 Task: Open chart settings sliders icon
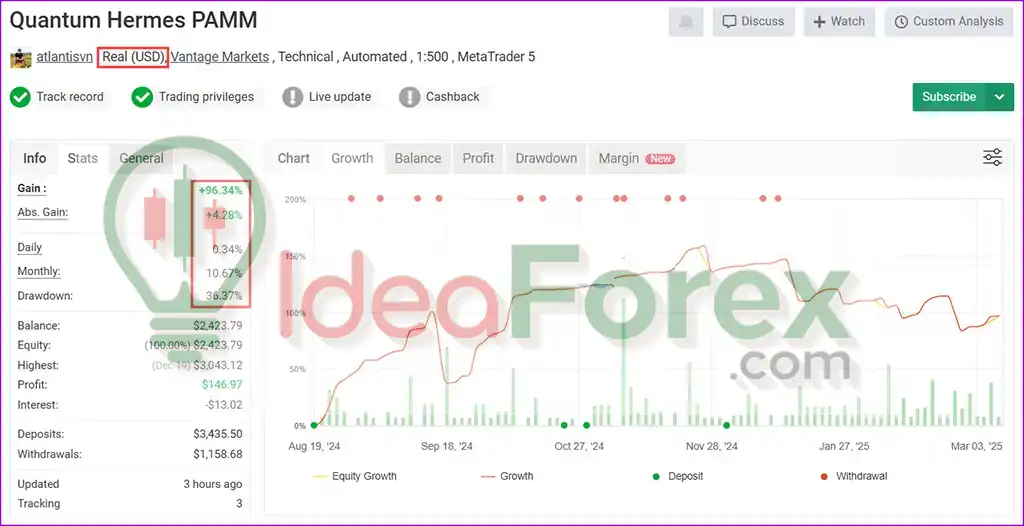pyautogui.click(x=992, y=157)
